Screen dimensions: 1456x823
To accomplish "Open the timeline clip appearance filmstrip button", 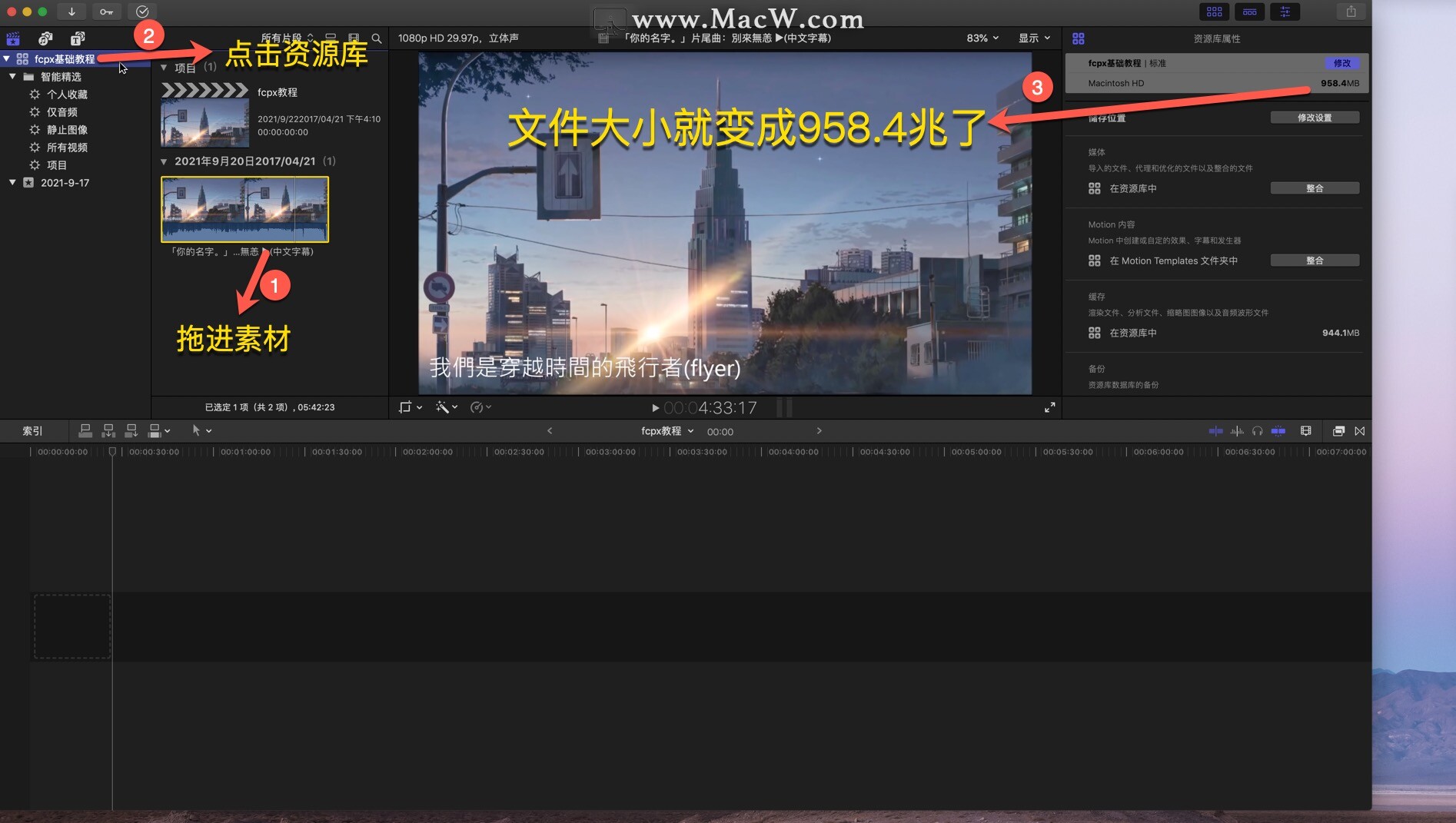I will (x=1305, y=431).
